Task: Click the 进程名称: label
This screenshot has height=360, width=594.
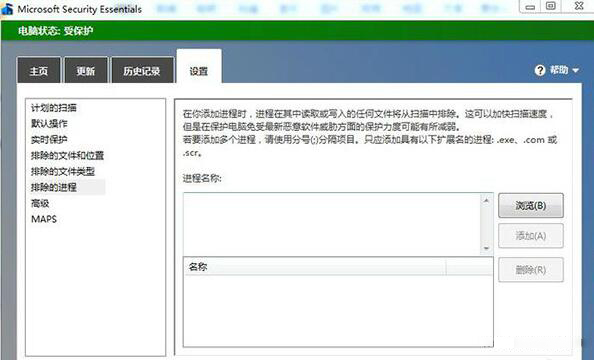Action: tap(202, 178)
